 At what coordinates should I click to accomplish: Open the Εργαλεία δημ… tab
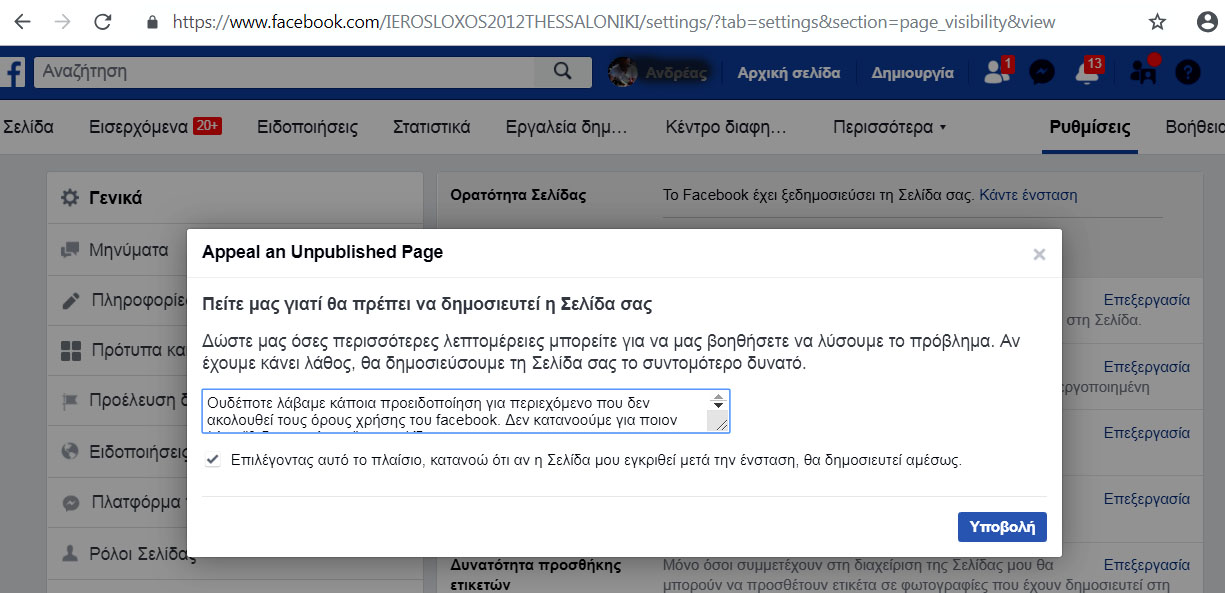[x=566, y=127]
